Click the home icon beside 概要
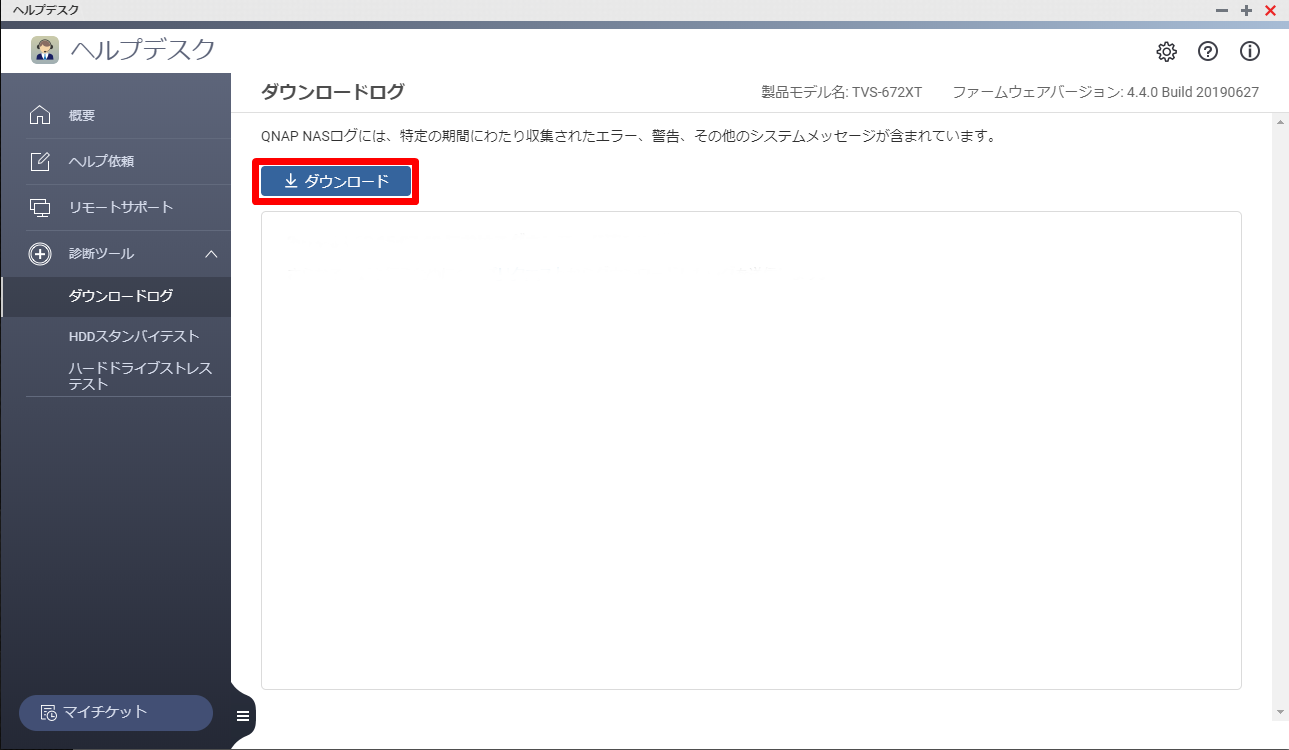 coord(40,115)
